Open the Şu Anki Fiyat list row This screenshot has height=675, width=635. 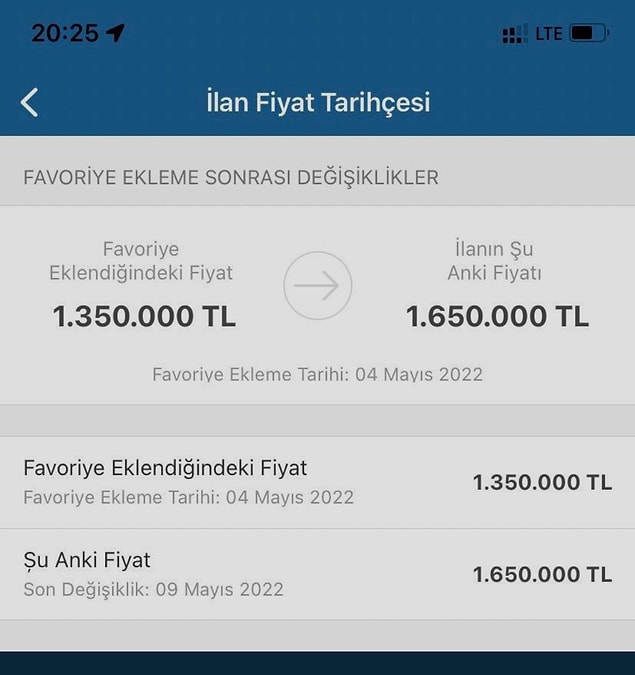click(87, 560)
